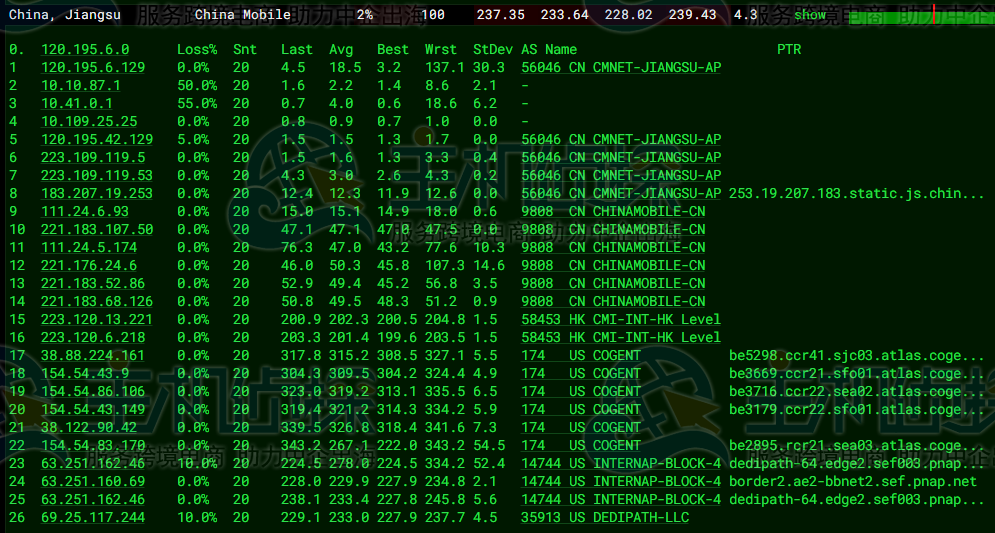Open IP link 63.251.162.46 on hop 23
995x533 pixels.
[x=93, y=463]
